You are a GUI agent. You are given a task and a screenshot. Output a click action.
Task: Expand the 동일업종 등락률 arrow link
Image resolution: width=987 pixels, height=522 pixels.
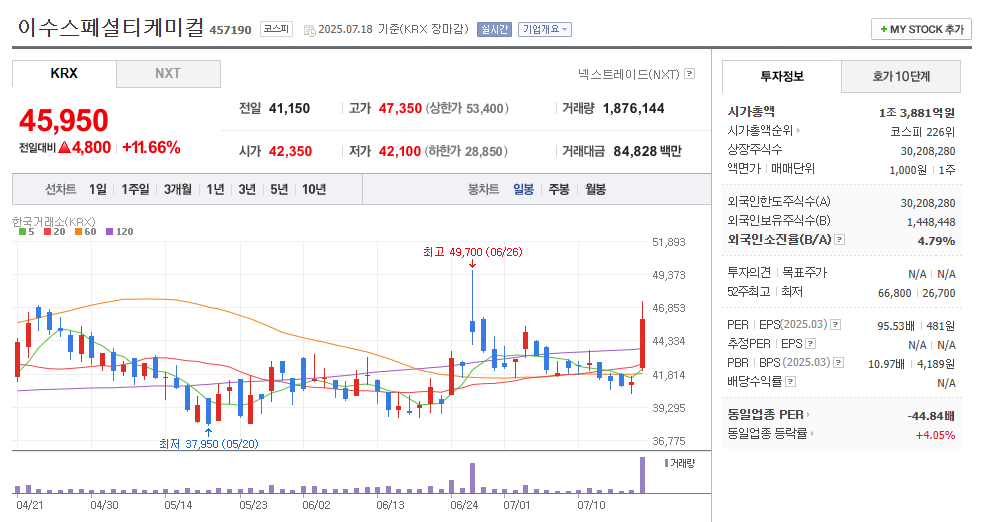[811, 433]
